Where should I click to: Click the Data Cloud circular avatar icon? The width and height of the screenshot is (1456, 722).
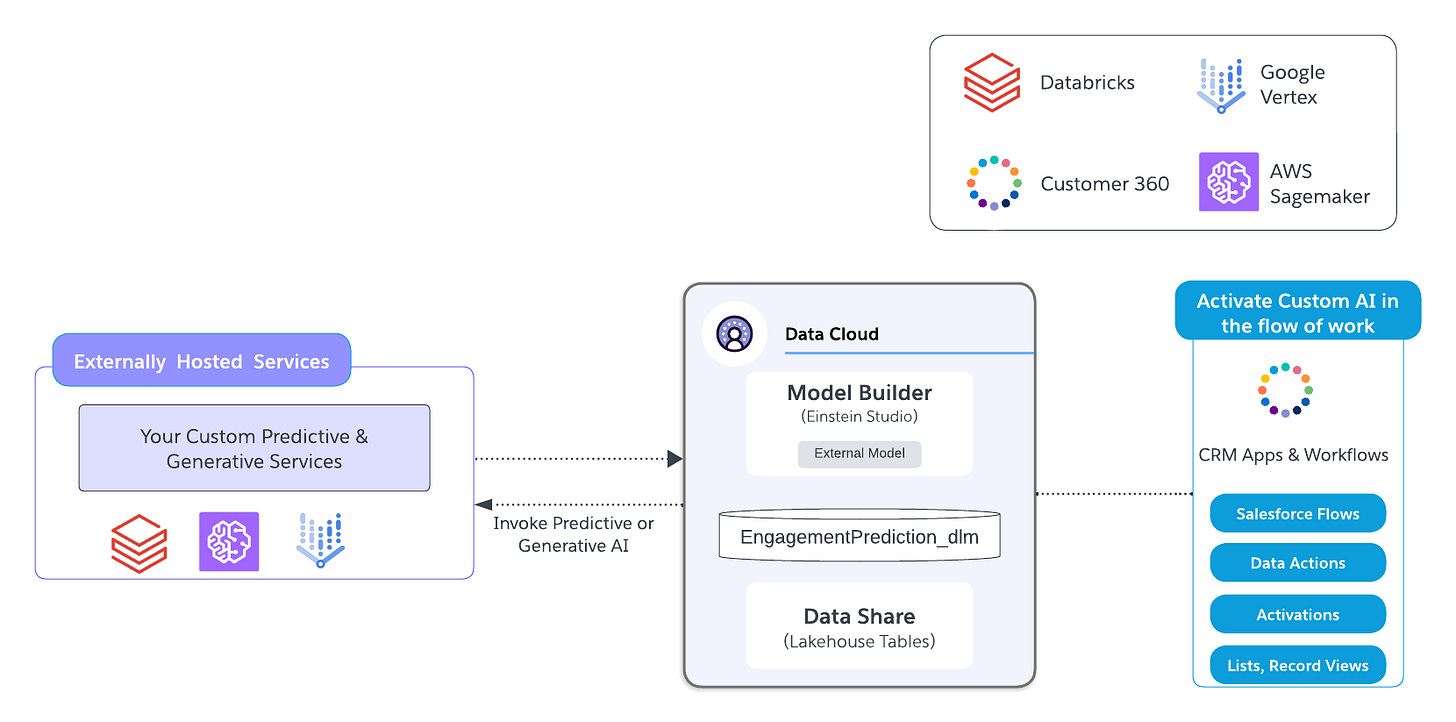click(734, 333)
